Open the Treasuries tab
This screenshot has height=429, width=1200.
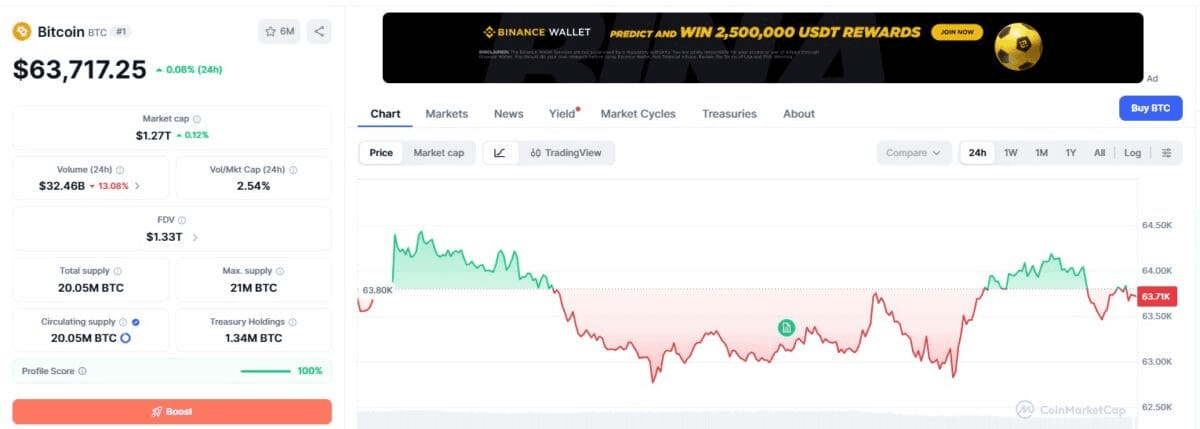(729, 114)
